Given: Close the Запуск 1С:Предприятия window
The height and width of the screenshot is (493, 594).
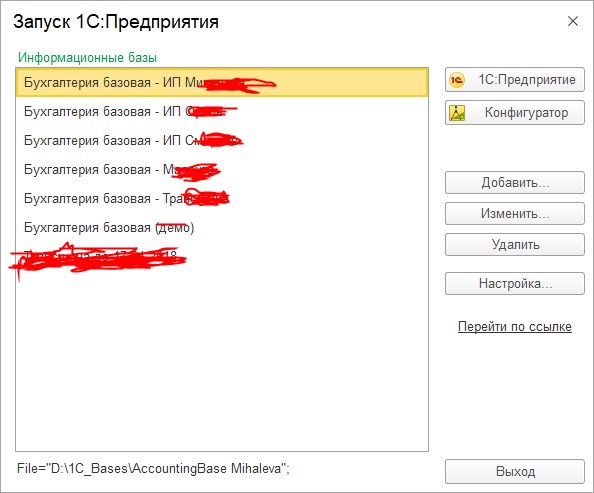Looking at the screenshot, I should click(x=573, y=21).
